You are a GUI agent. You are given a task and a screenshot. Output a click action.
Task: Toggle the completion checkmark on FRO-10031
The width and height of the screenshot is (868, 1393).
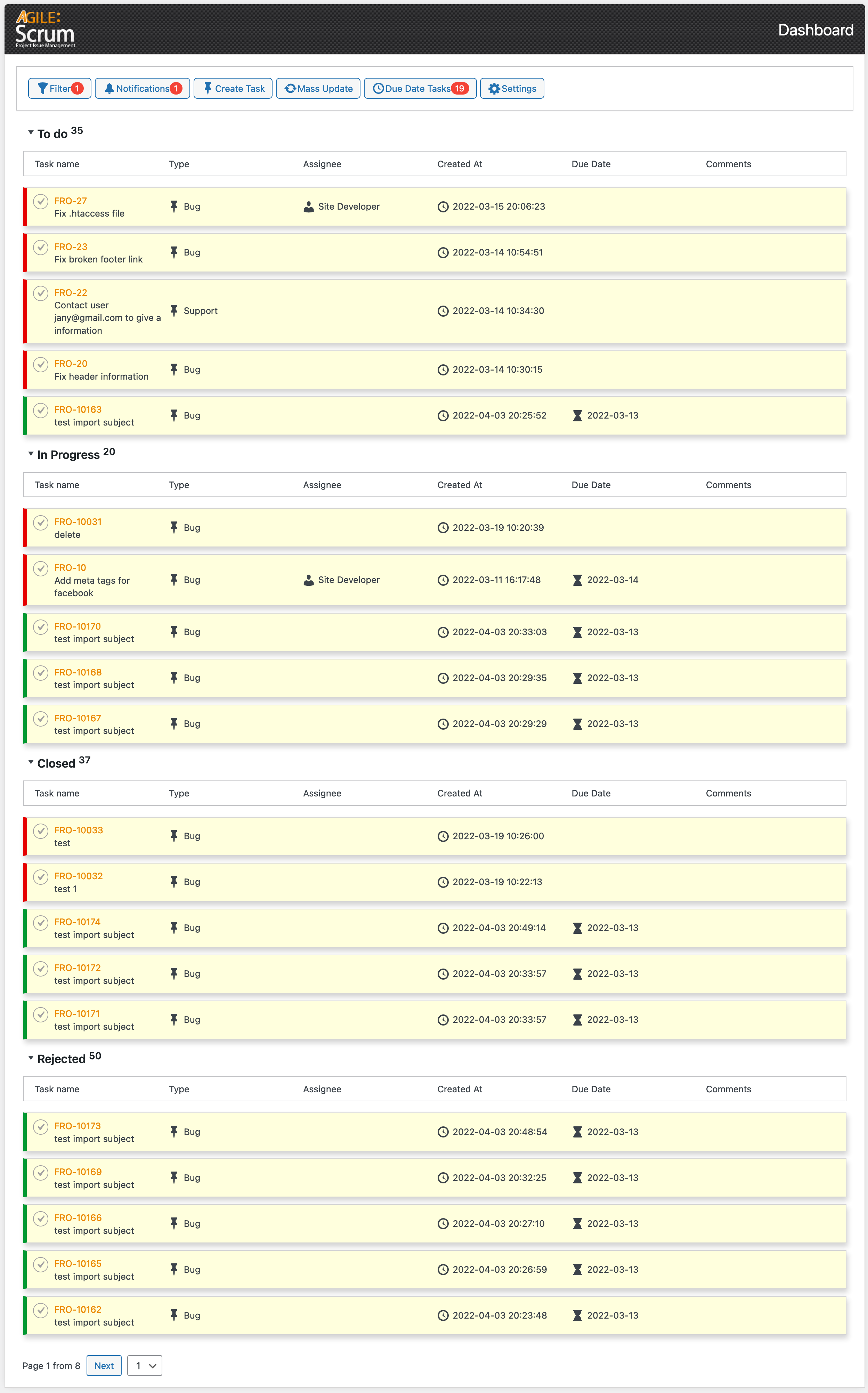pos(41,523)
